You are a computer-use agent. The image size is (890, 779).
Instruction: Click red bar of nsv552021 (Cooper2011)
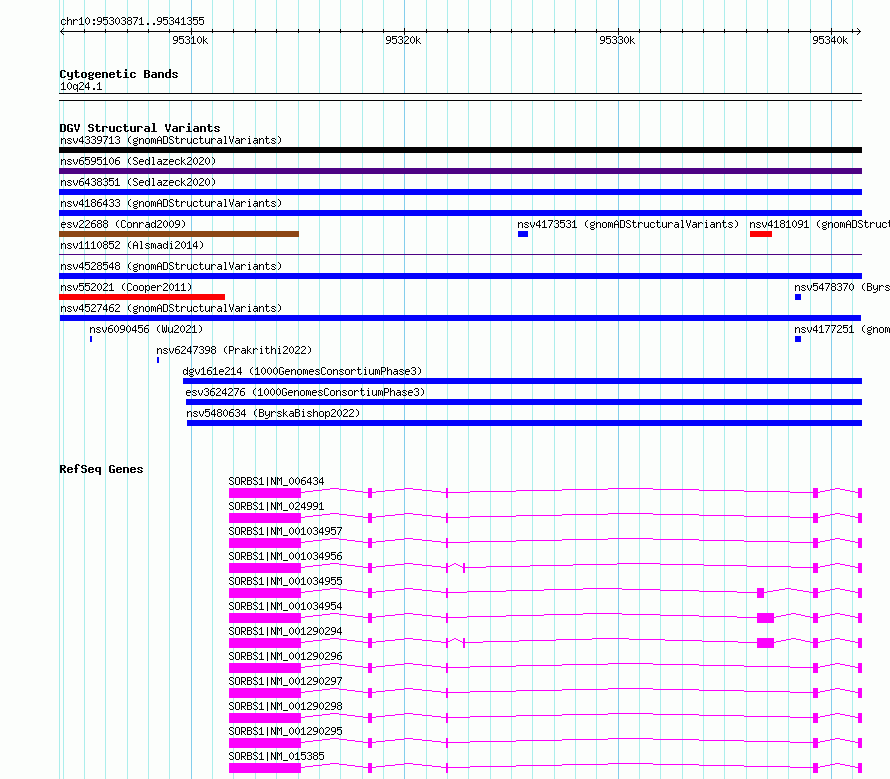[x=142, y=297]
